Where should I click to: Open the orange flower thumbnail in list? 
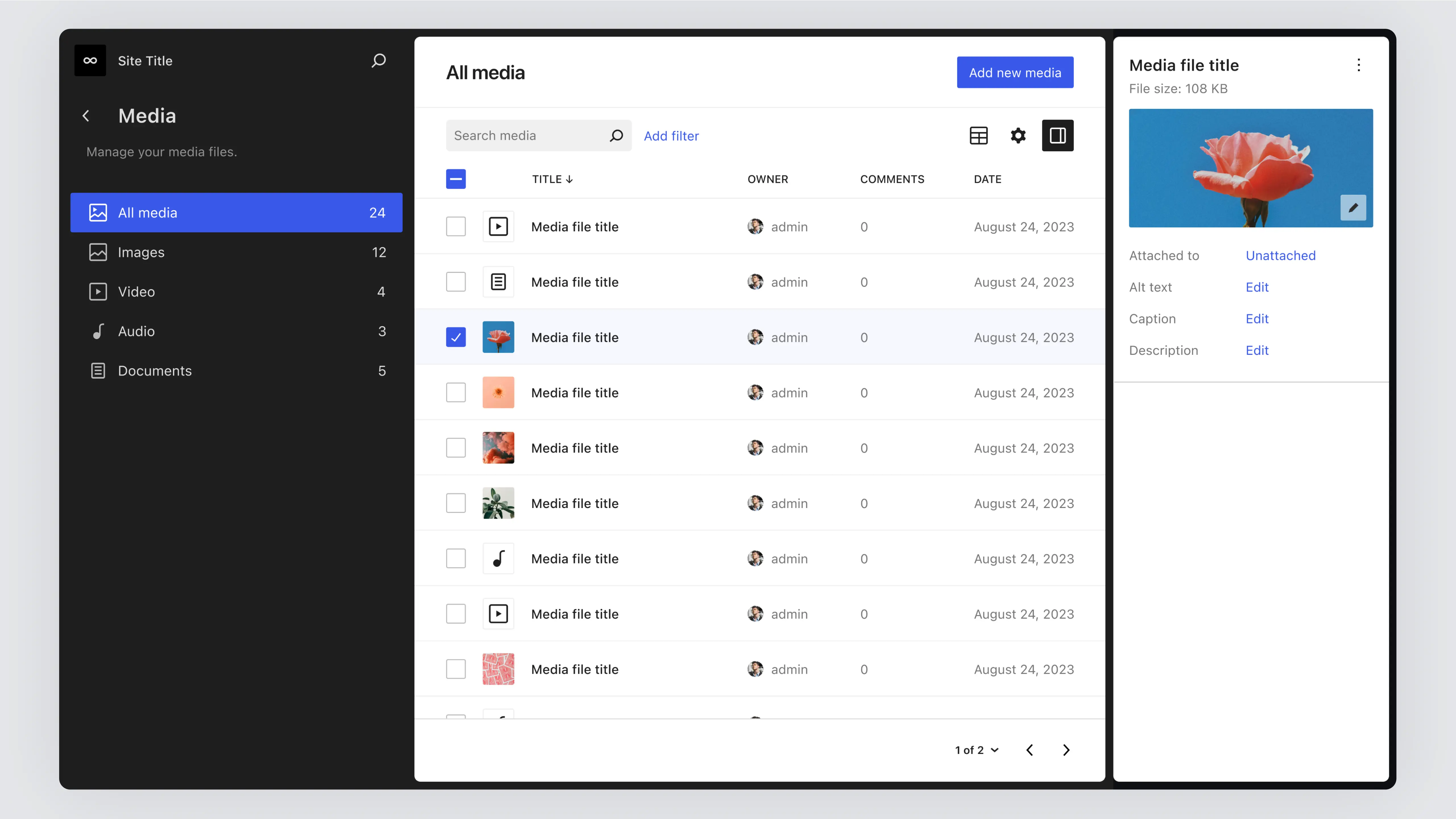498,393
